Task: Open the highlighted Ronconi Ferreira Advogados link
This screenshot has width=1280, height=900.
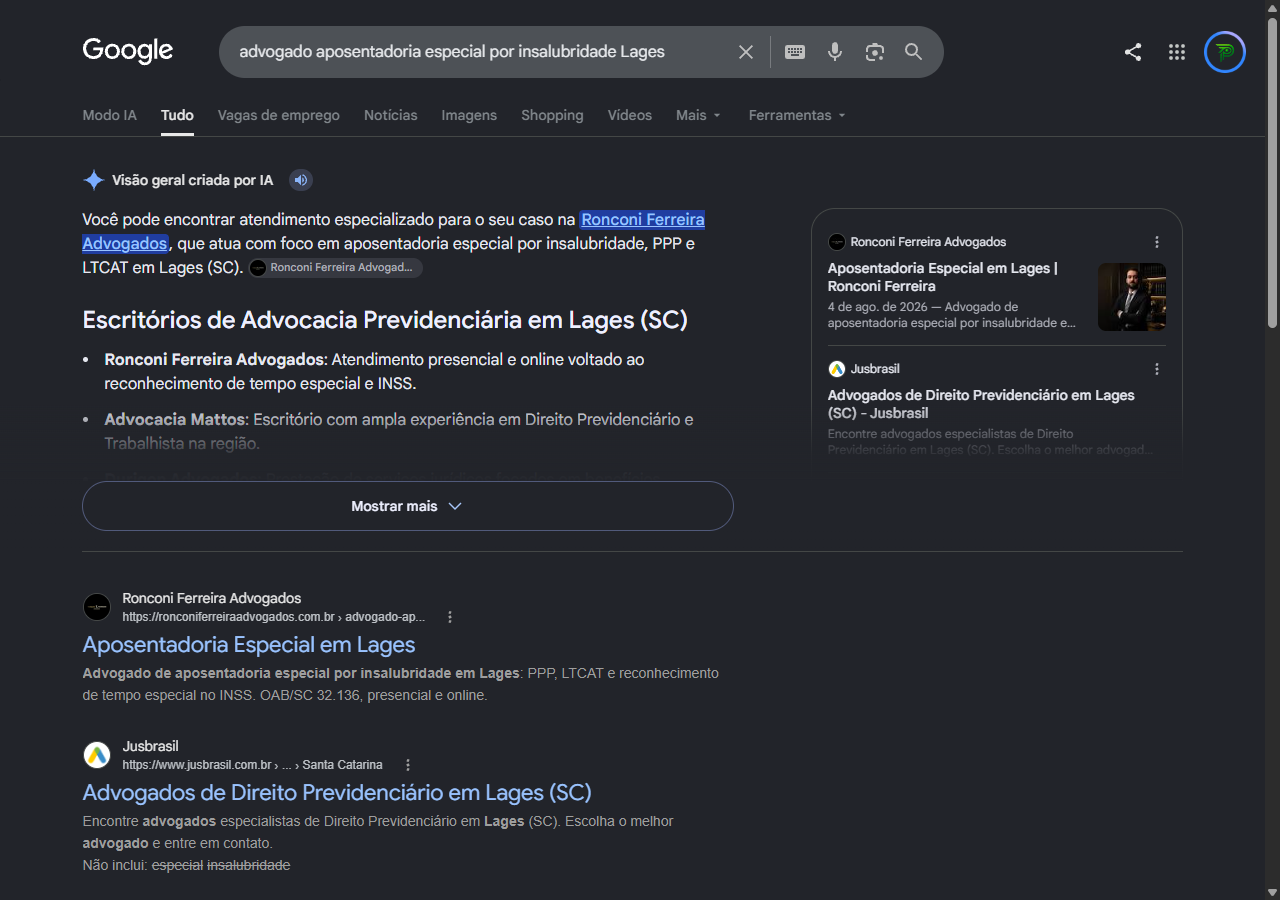Action: coord(643,219)
